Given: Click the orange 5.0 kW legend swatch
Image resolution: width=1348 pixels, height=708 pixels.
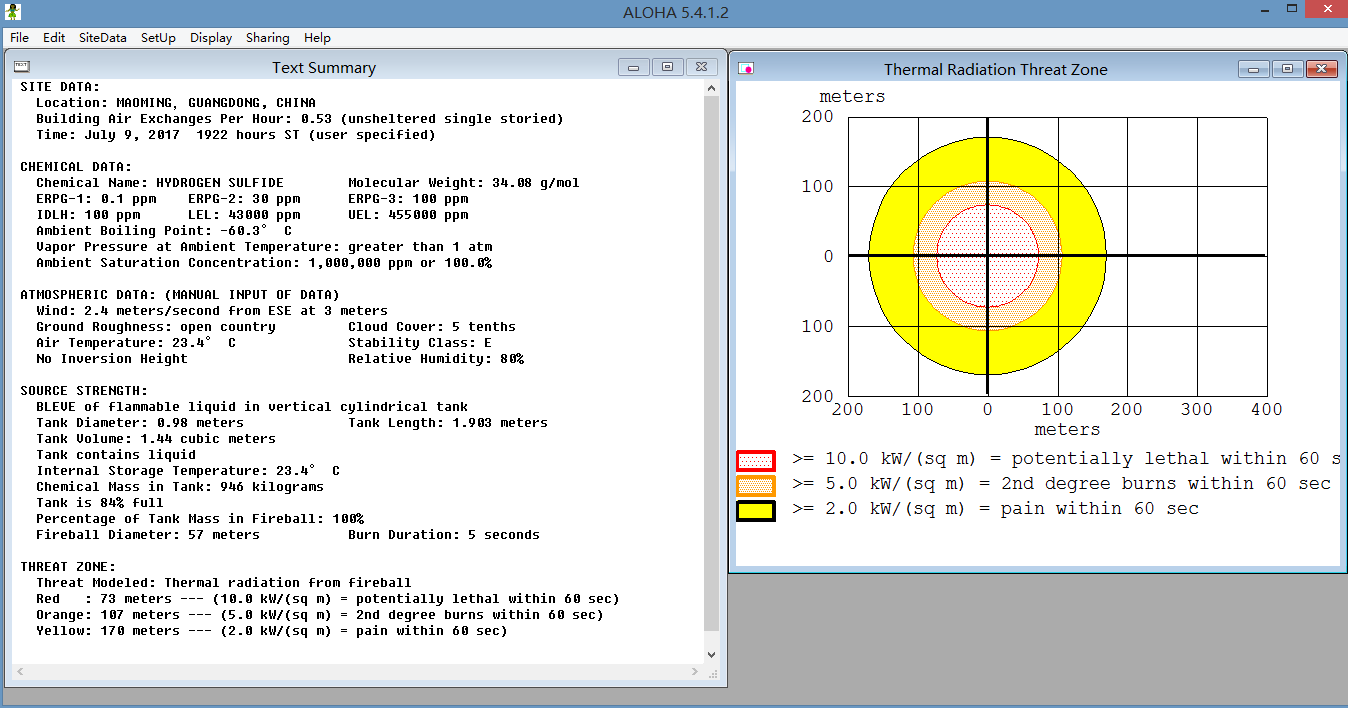Looking at the screenshot, I should point(756,486).
